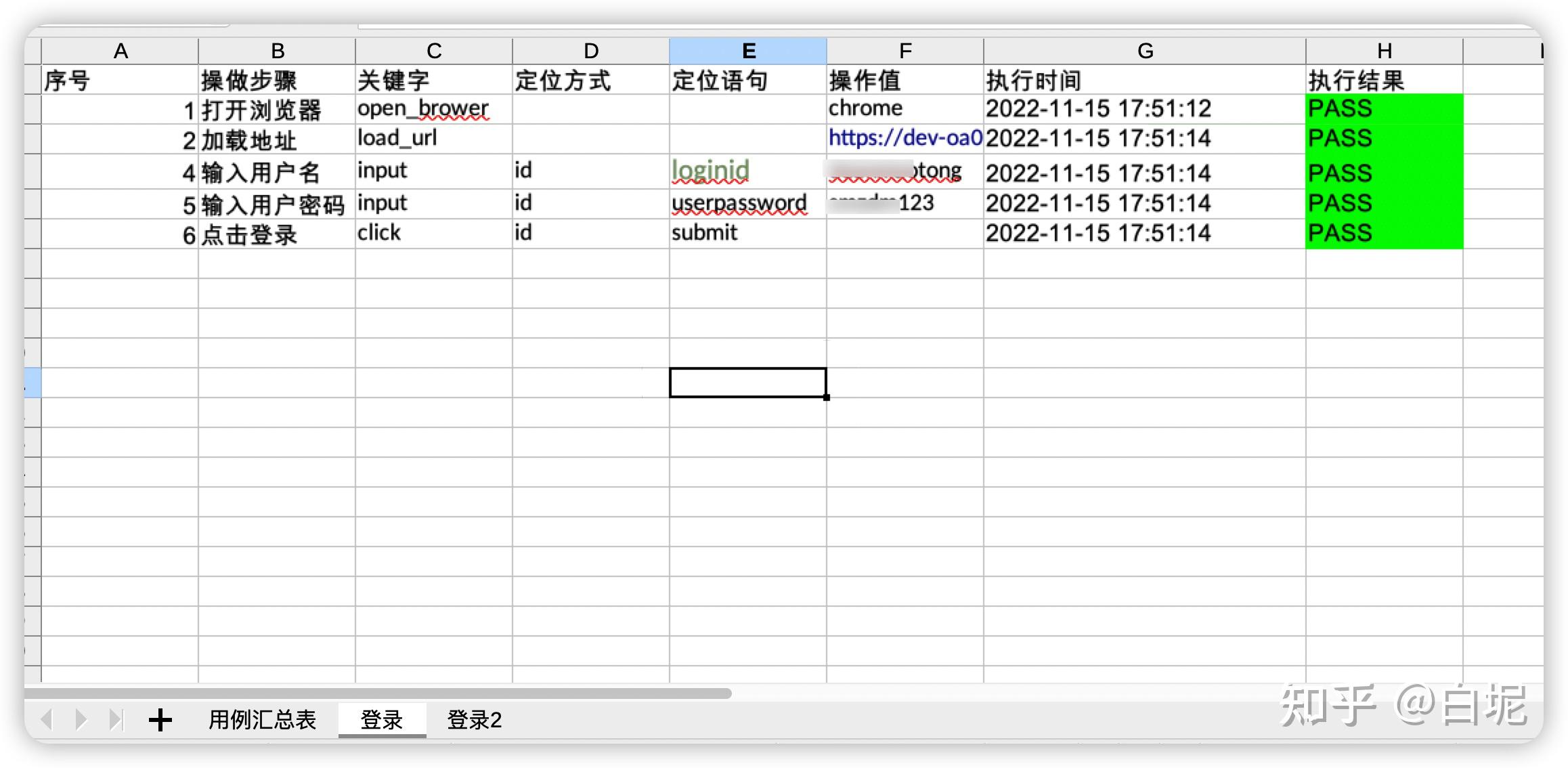Click the horizontal scrollbar thumb

[x=379, y=694]
